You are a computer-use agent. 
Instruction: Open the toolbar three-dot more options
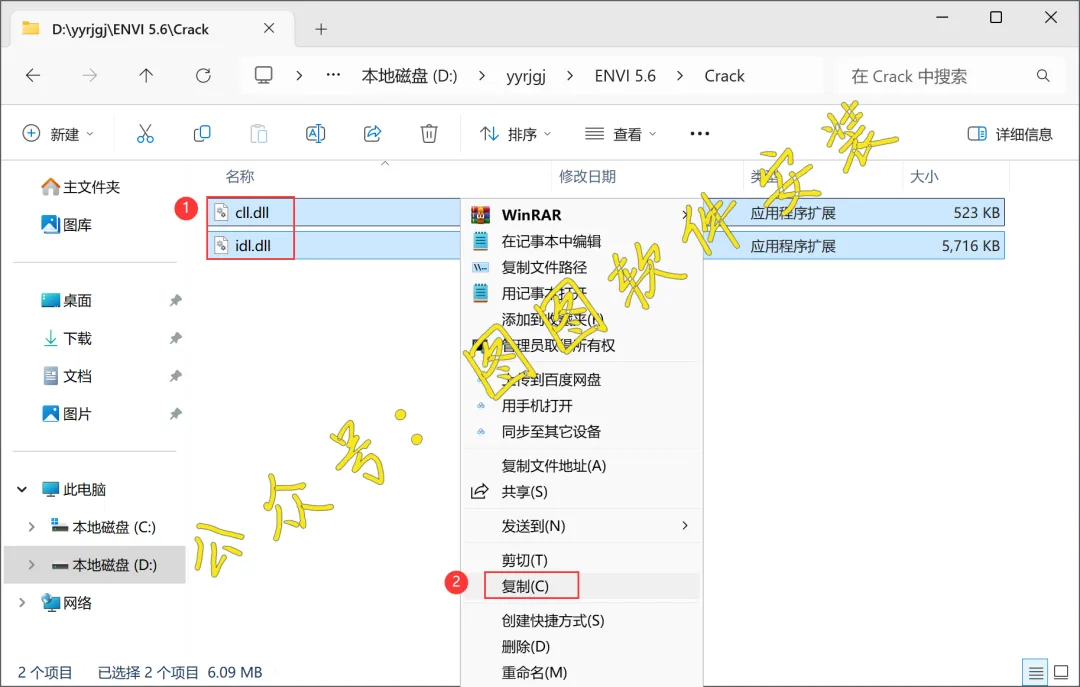(700, 134)
